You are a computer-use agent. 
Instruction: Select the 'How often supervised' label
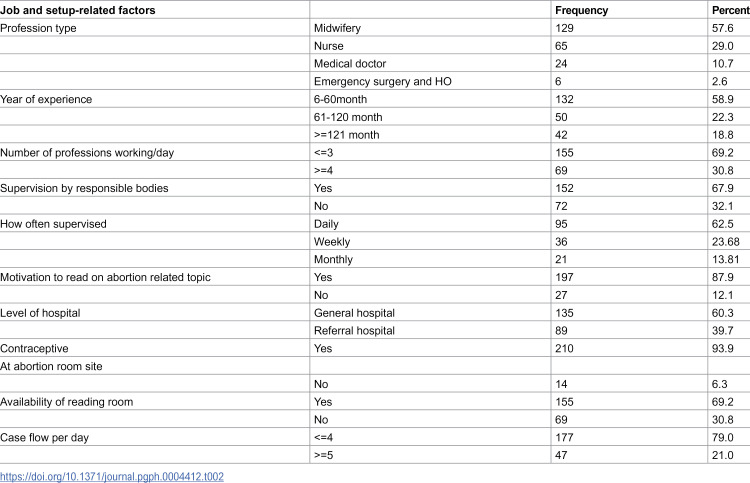click(53, 224)
